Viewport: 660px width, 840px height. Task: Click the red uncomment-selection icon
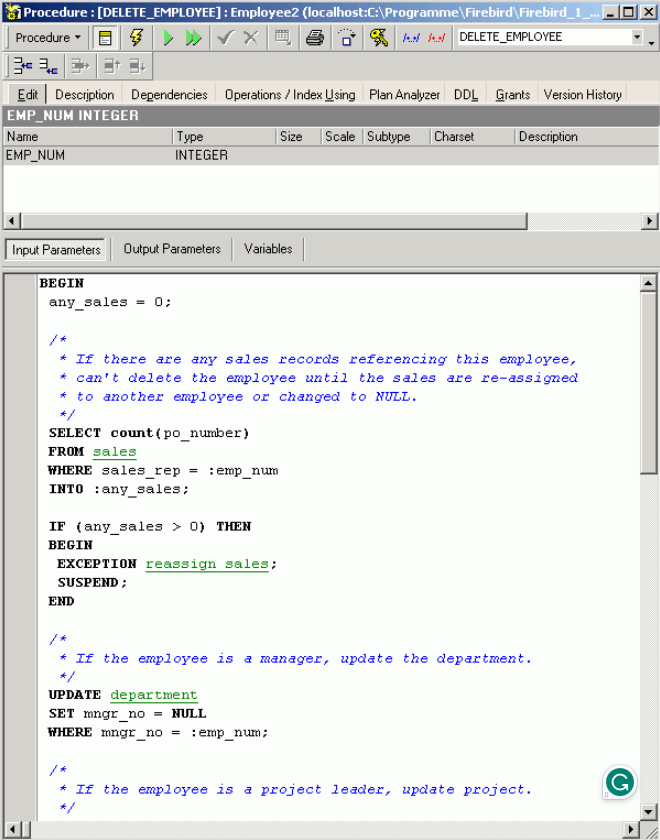point(436,38)
